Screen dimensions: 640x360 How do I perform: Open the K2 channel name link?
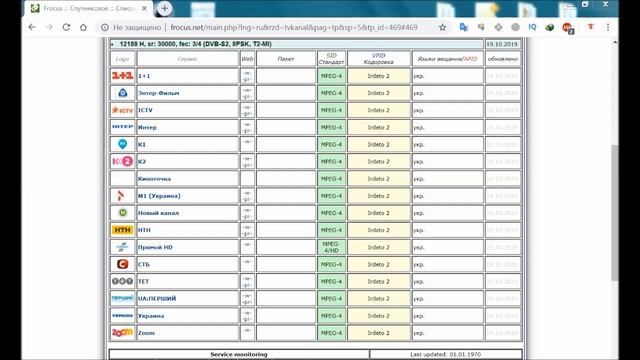coord(142,162)
